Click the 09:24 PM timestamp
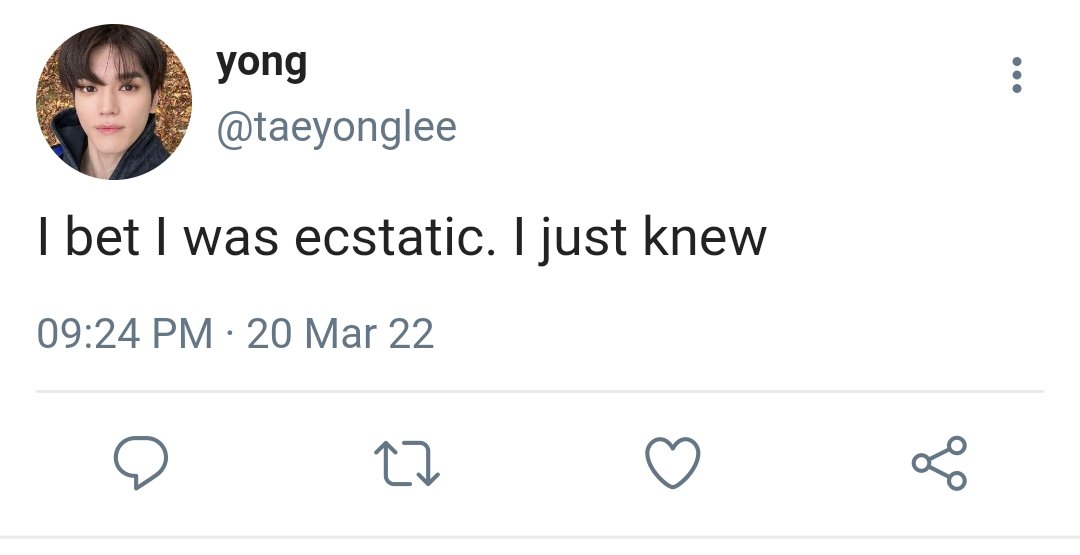Screen dimensions: 1080x555 (x=125, y=333)
